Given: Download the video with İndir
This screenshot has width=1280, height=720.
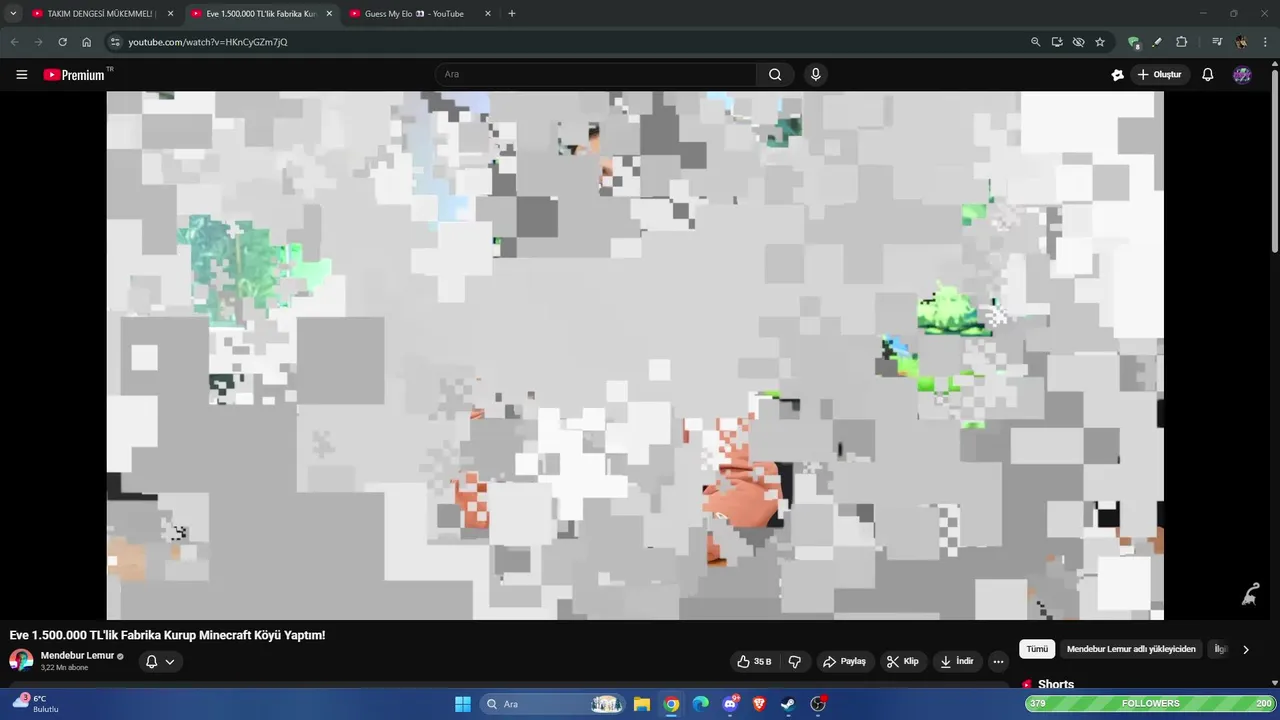Looking at the screenshot, I should pyautogui.click(x=957, y=662).
